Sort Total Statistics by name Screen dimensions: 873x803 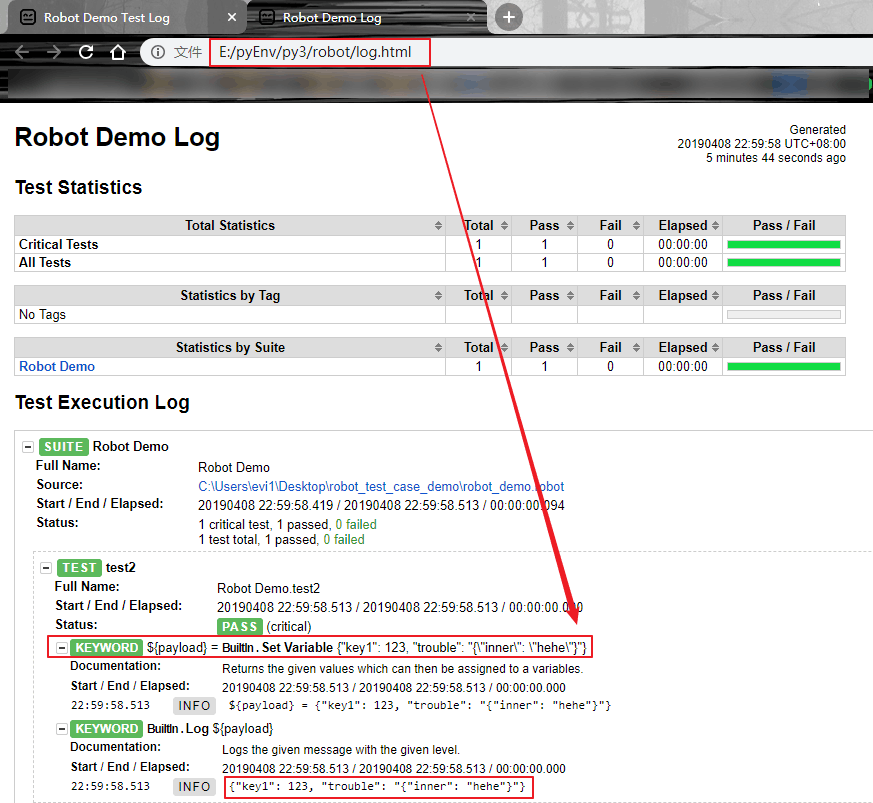(x=230, y=226)
